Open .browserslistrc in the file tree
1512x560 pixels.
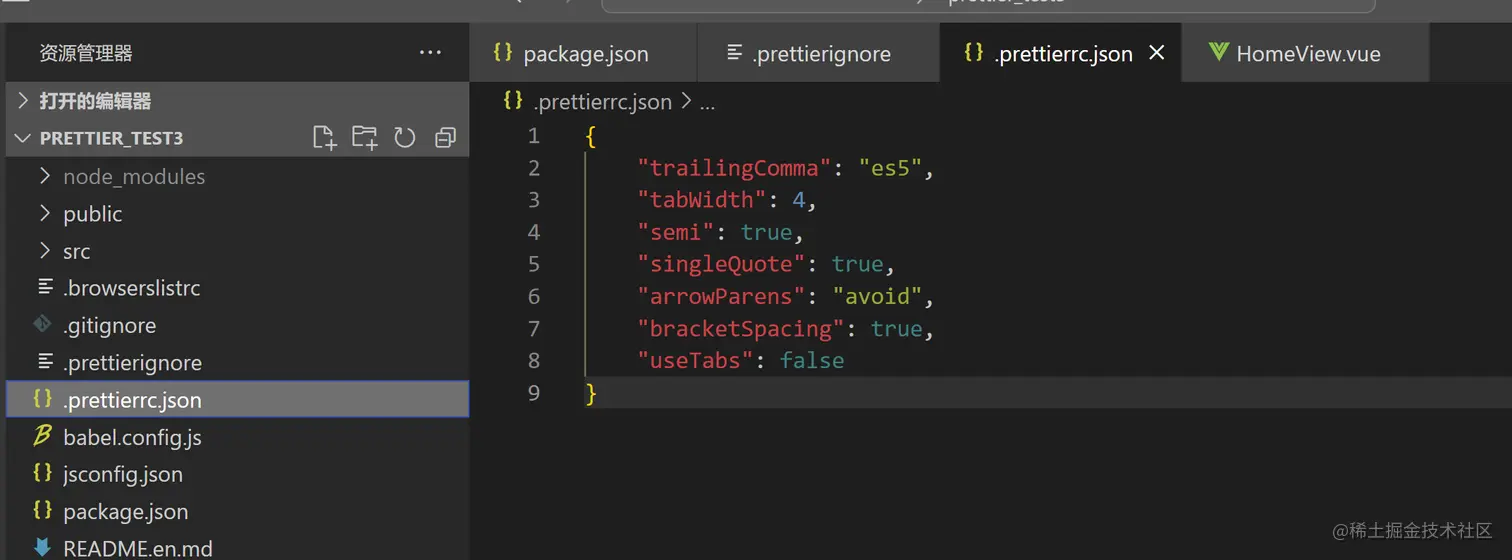click(131, 288)
